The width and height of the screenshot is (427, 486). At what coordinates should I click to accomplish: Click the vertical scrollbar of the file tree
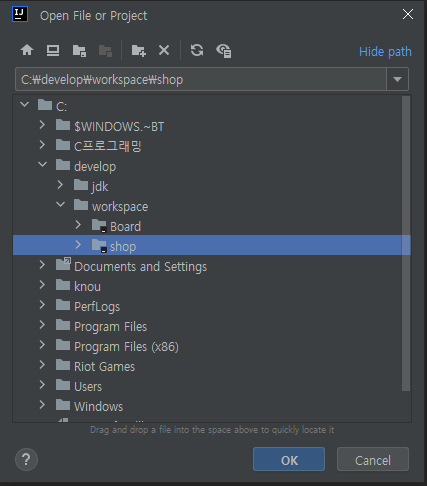[x=406, y=243]
